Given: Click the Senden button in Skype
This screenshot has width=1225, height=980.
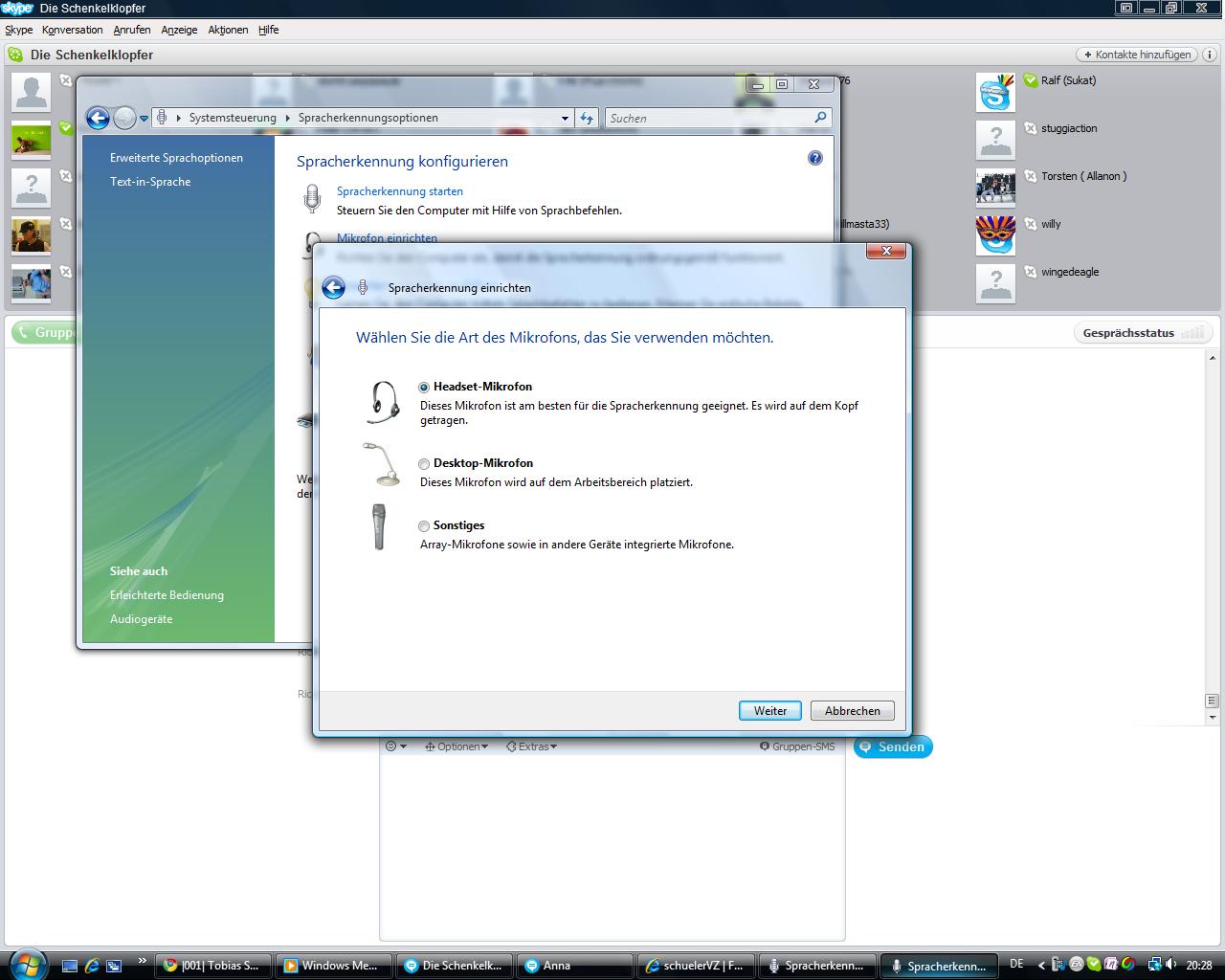Looking at the screenshot, I should (x=893, y=747).
